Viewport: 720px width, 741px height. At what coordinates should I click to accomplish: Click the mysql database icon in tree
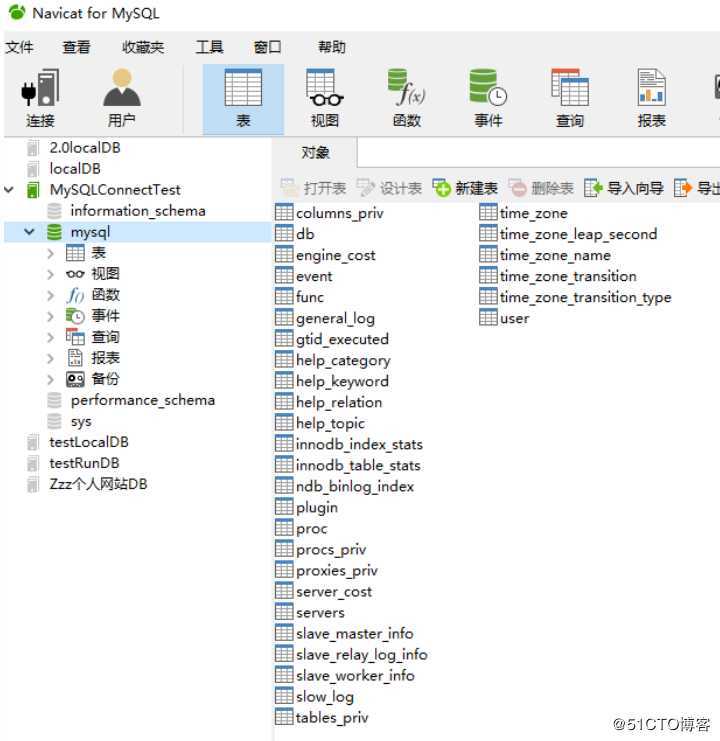[x=54, y=232]
